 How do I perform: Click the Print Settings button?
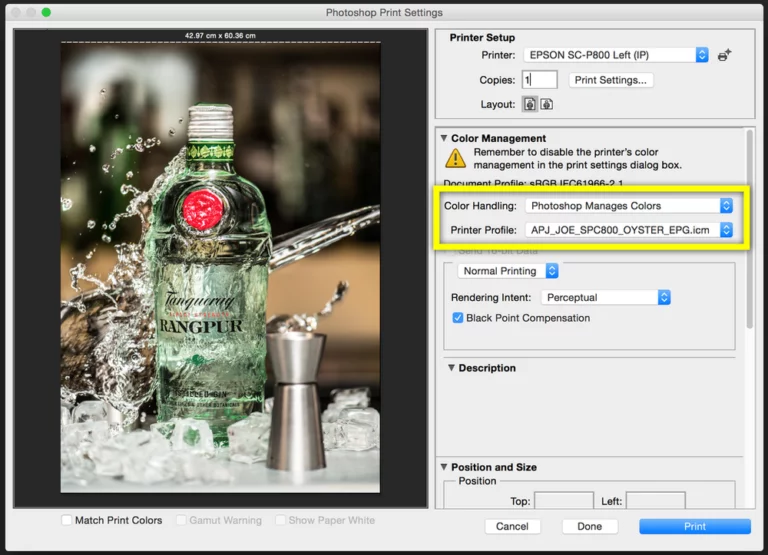610,80
